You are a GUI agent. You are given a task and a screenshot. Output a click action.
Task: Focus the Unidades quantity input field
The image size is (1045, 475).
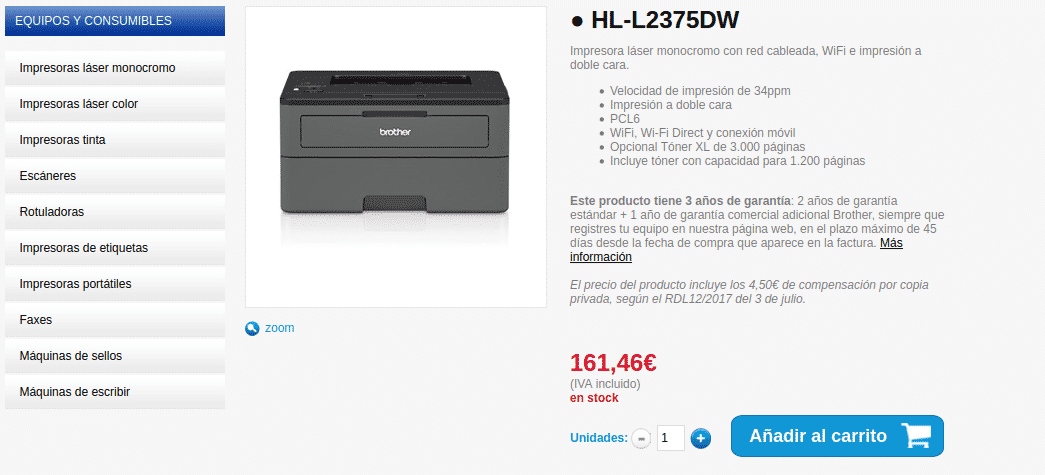click(670, 438)
